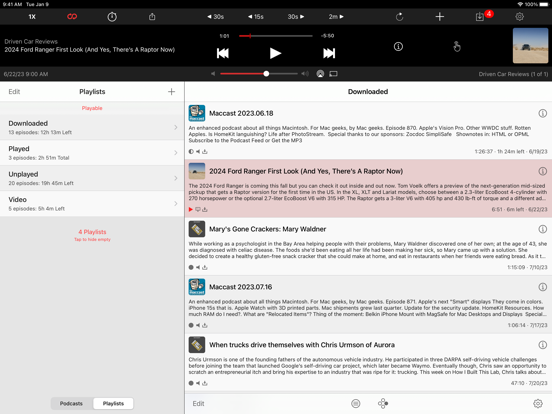
Task: Open downloads icon with badge 4
Action: [x=480, y=17]
